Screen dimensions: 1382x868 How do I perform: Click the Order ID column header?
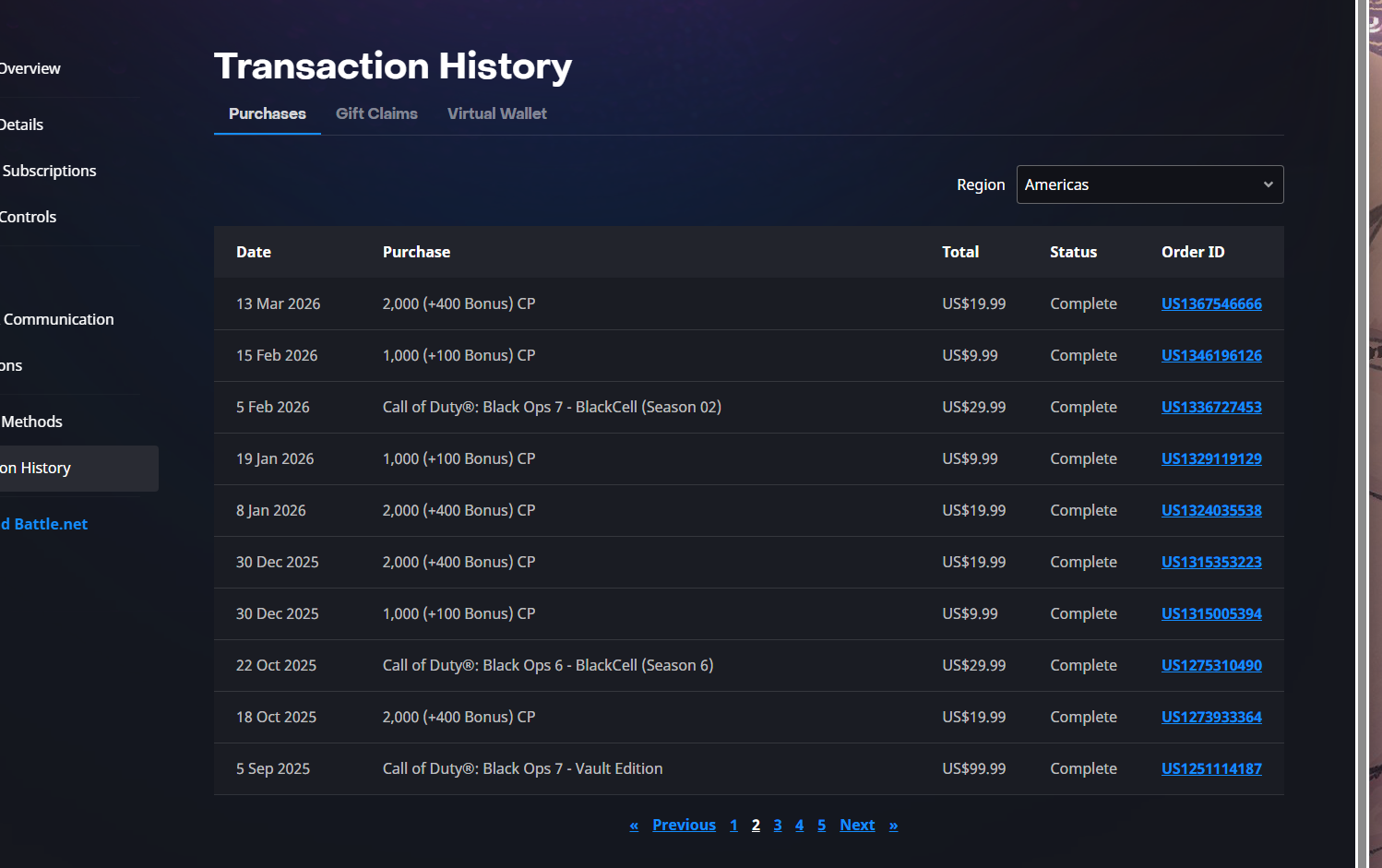pos(1193,252)
